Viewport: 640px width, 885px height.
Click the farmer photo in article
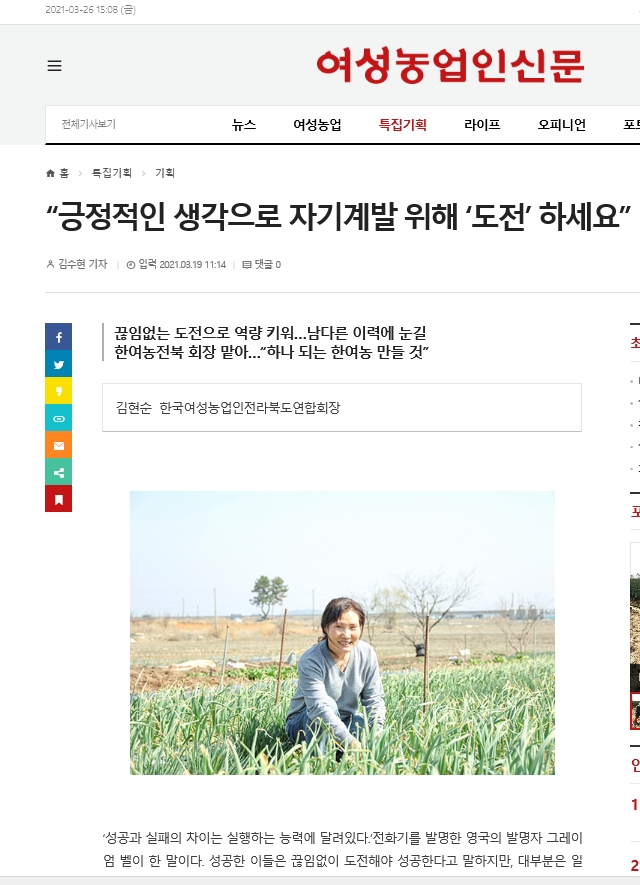click(342, 633)
